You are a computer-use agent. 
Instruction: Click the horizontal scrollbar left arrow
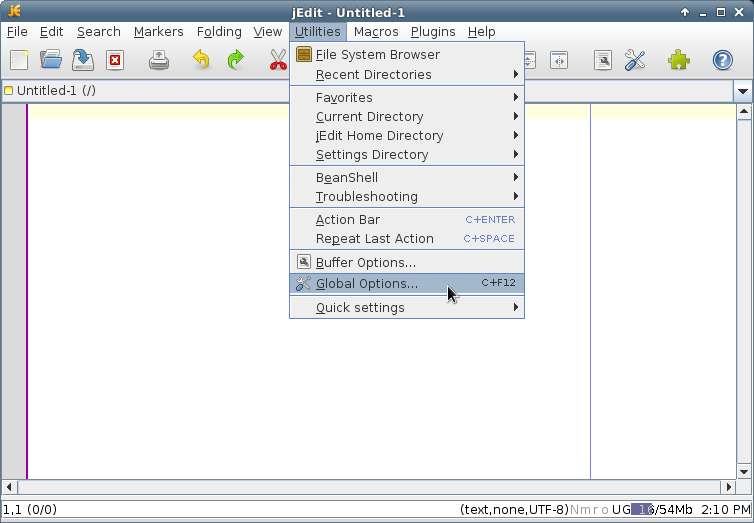pyautogui.click(x=9, y=487)
